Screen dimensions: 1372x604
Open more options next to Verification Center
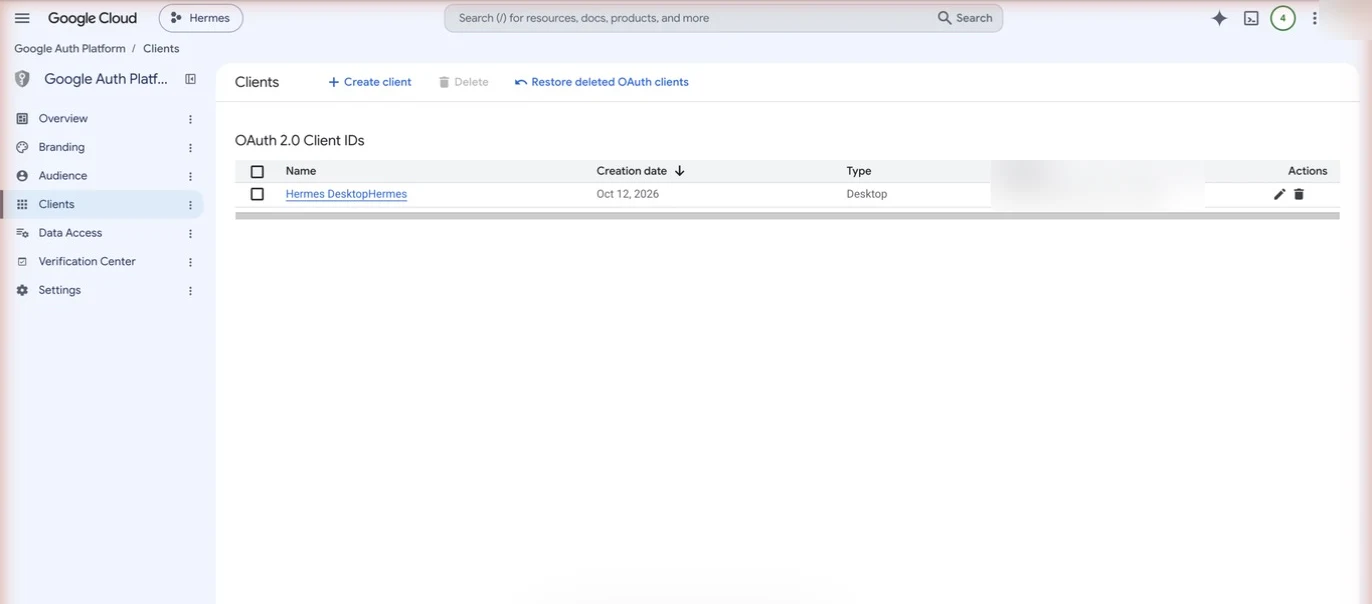pos(190,262)
